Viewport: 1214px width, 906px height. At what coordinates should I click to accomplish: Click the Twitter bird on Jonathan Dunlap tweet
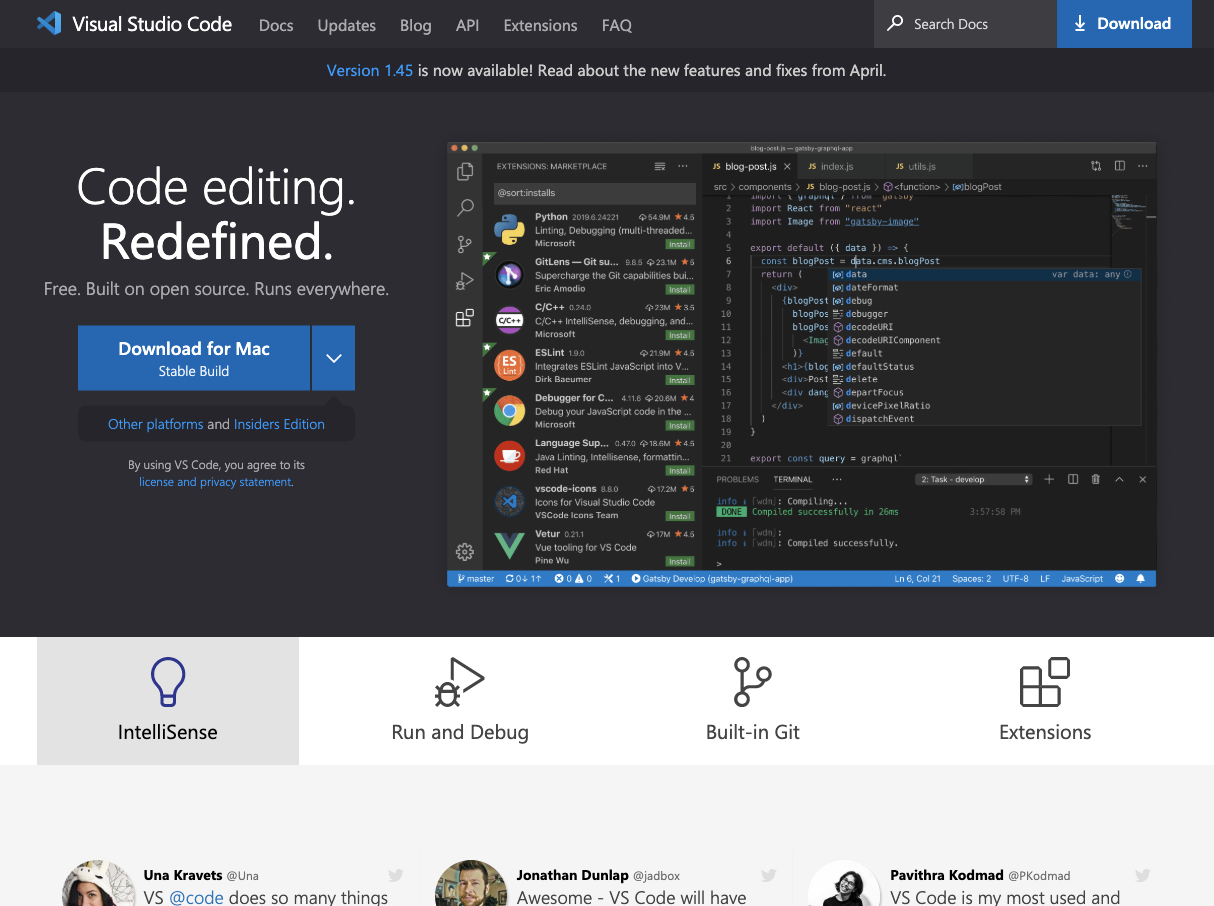point(768,876)
